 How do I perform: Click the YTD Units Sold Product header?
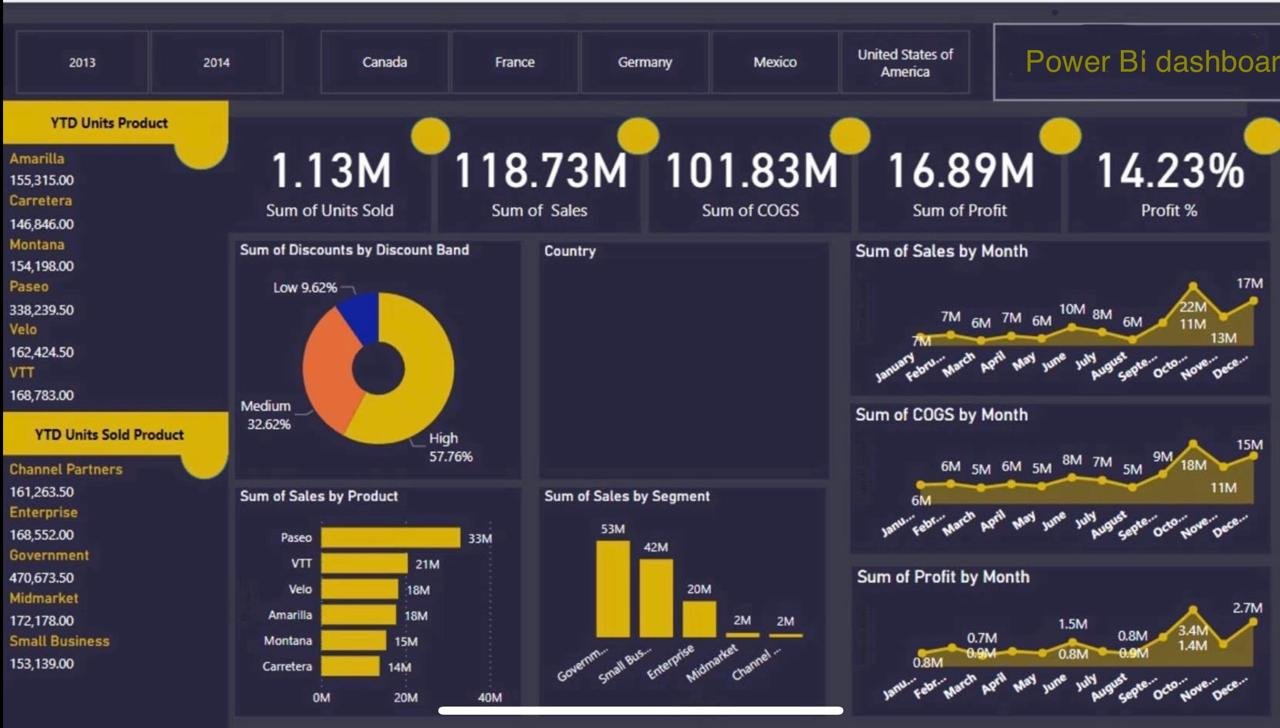(x=109, y=435)
